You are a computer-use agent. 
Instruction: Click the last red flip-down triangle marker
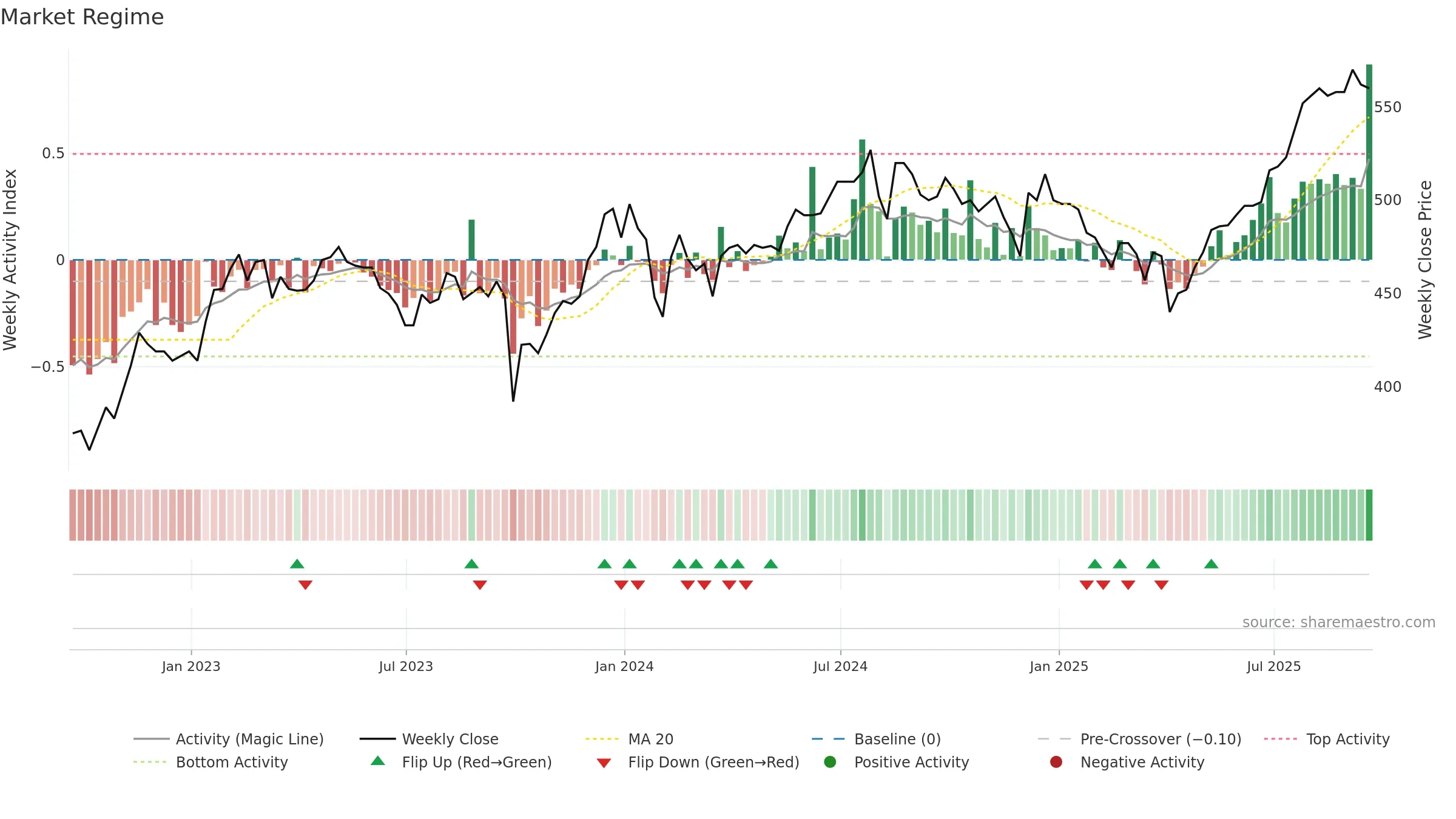point(1162,585)
